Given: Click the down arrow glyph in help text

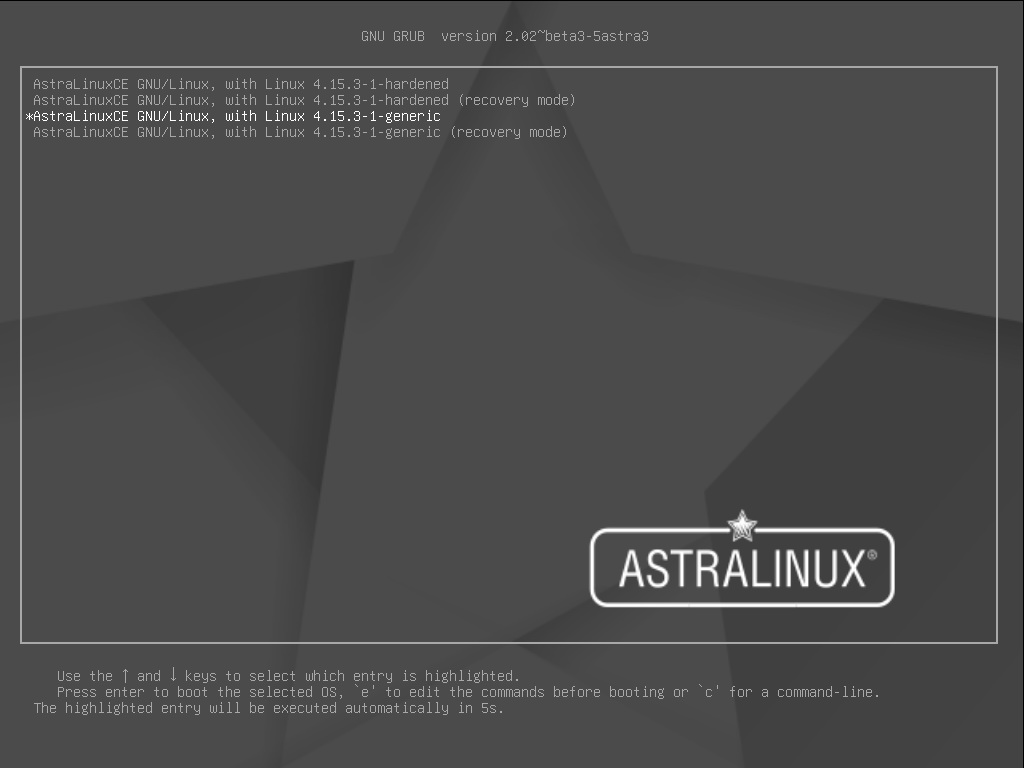Looking at the screenshot, I should coord(173,675).
